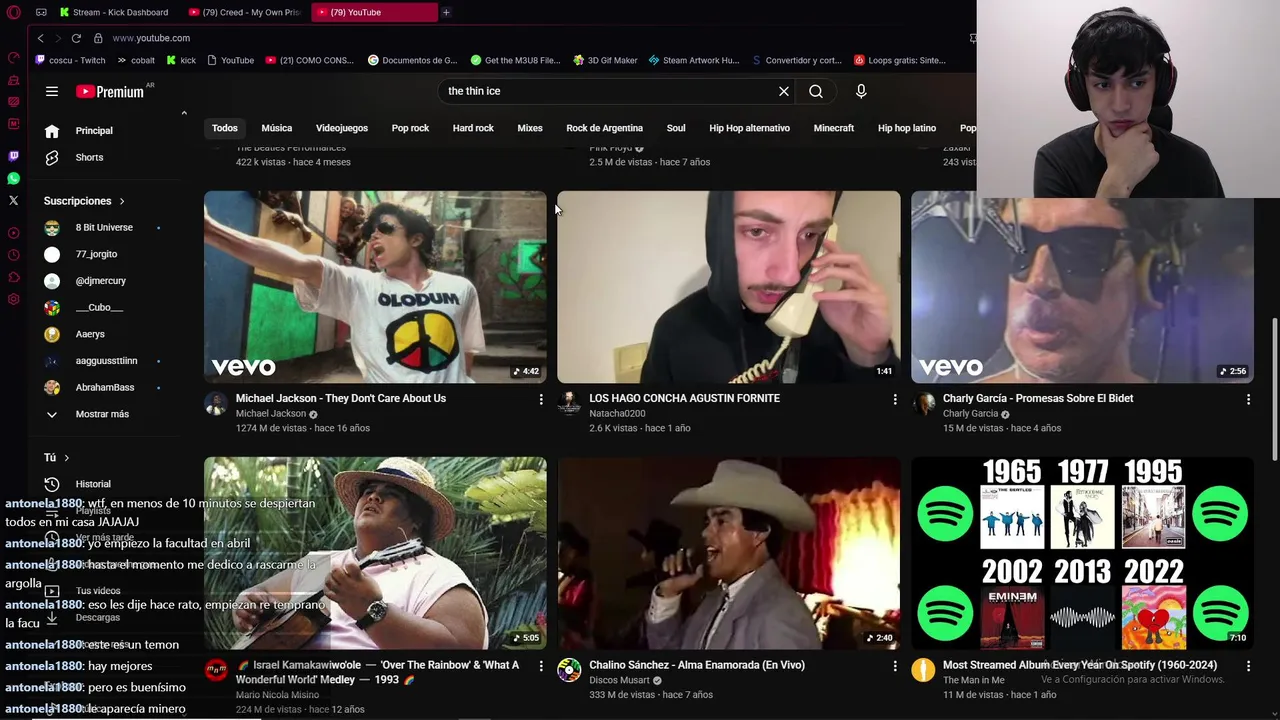Open Opera sidebar settings gear icon
The height and width of the screenshot is (720, 1280).
coord(13,299)
